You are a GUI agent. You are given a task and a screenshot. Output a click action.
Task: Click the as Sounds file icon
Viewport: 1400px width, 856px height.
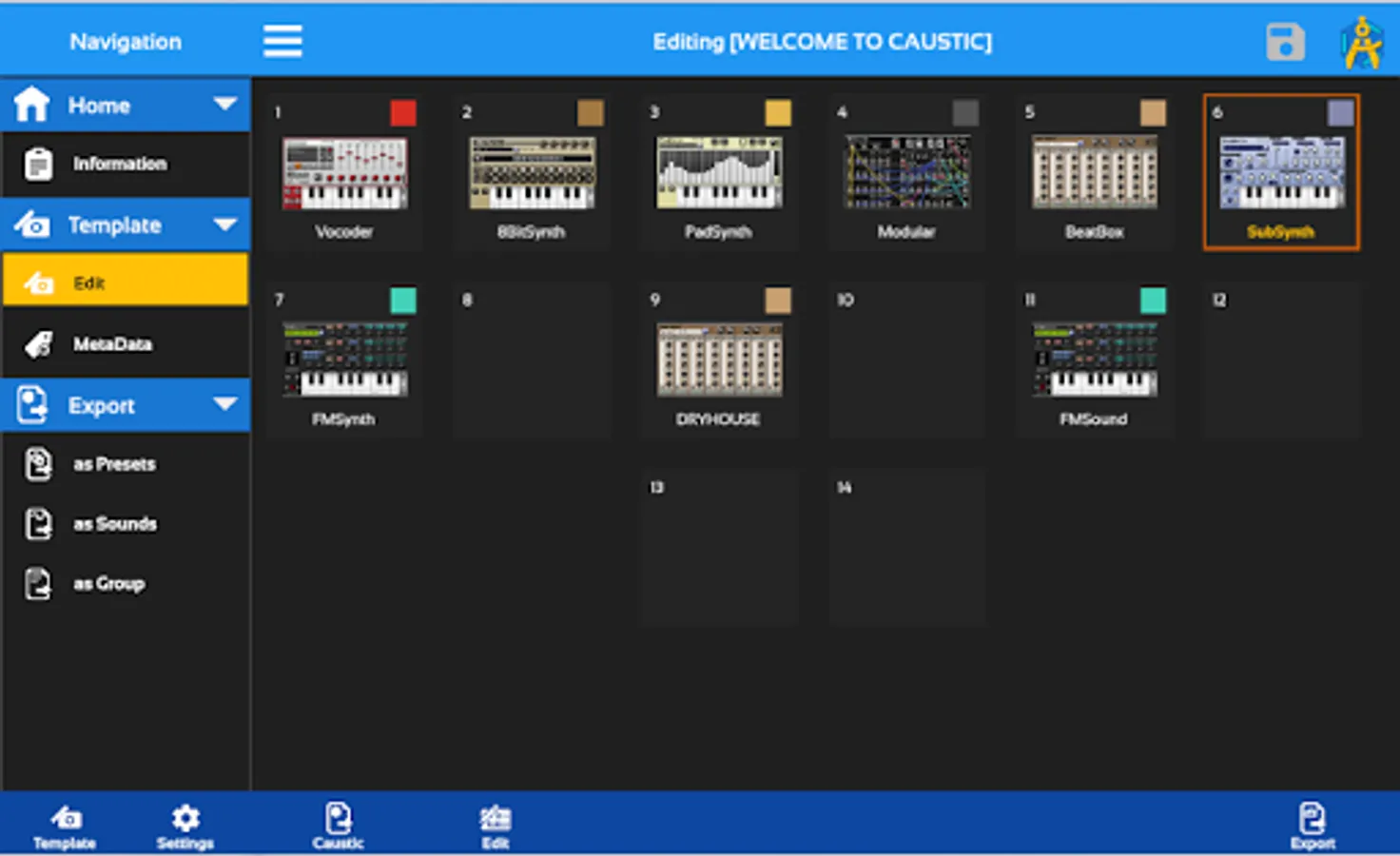38,524
